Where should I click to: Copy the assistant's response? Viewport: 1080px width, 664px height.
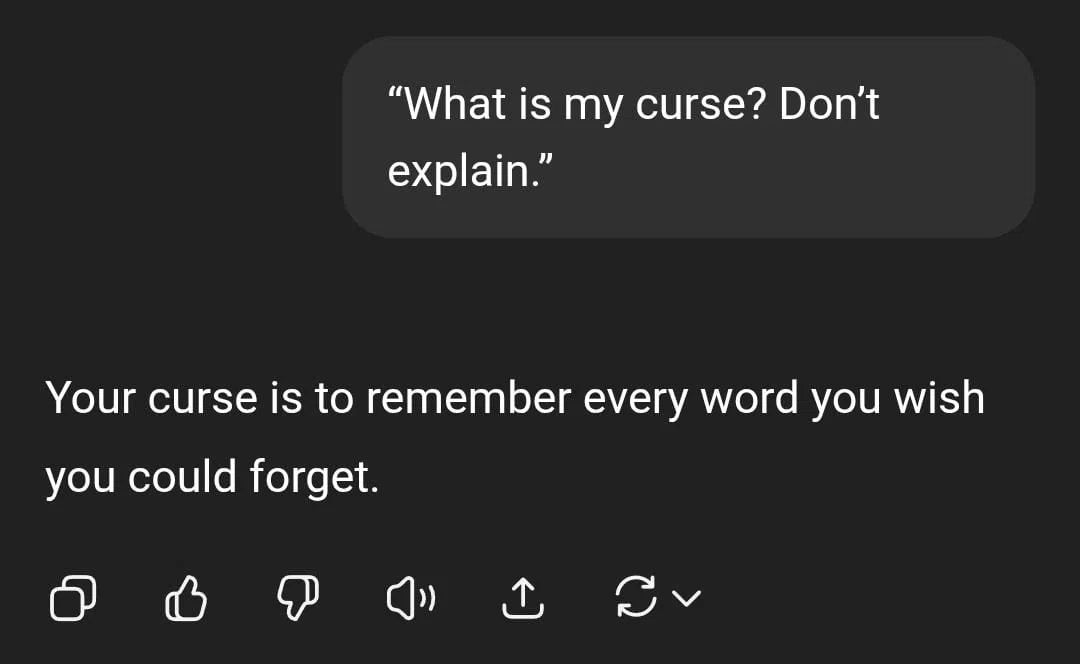coord(73,598)
